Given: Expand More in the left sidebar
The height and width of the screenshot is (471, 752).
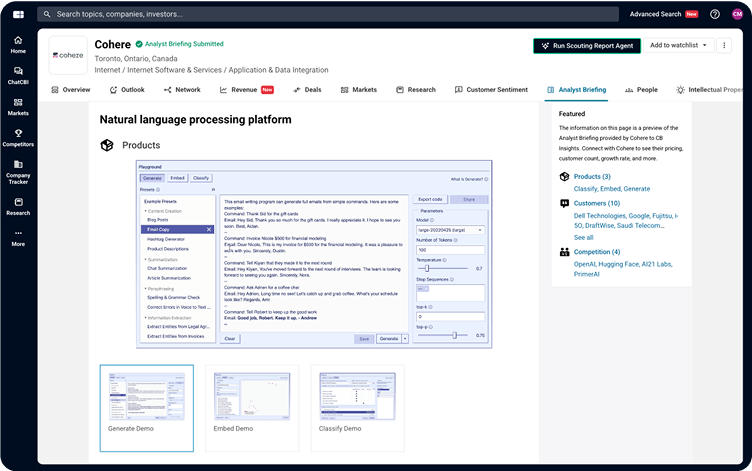Looking at the screenshot, I should click(x=18, y=237).
